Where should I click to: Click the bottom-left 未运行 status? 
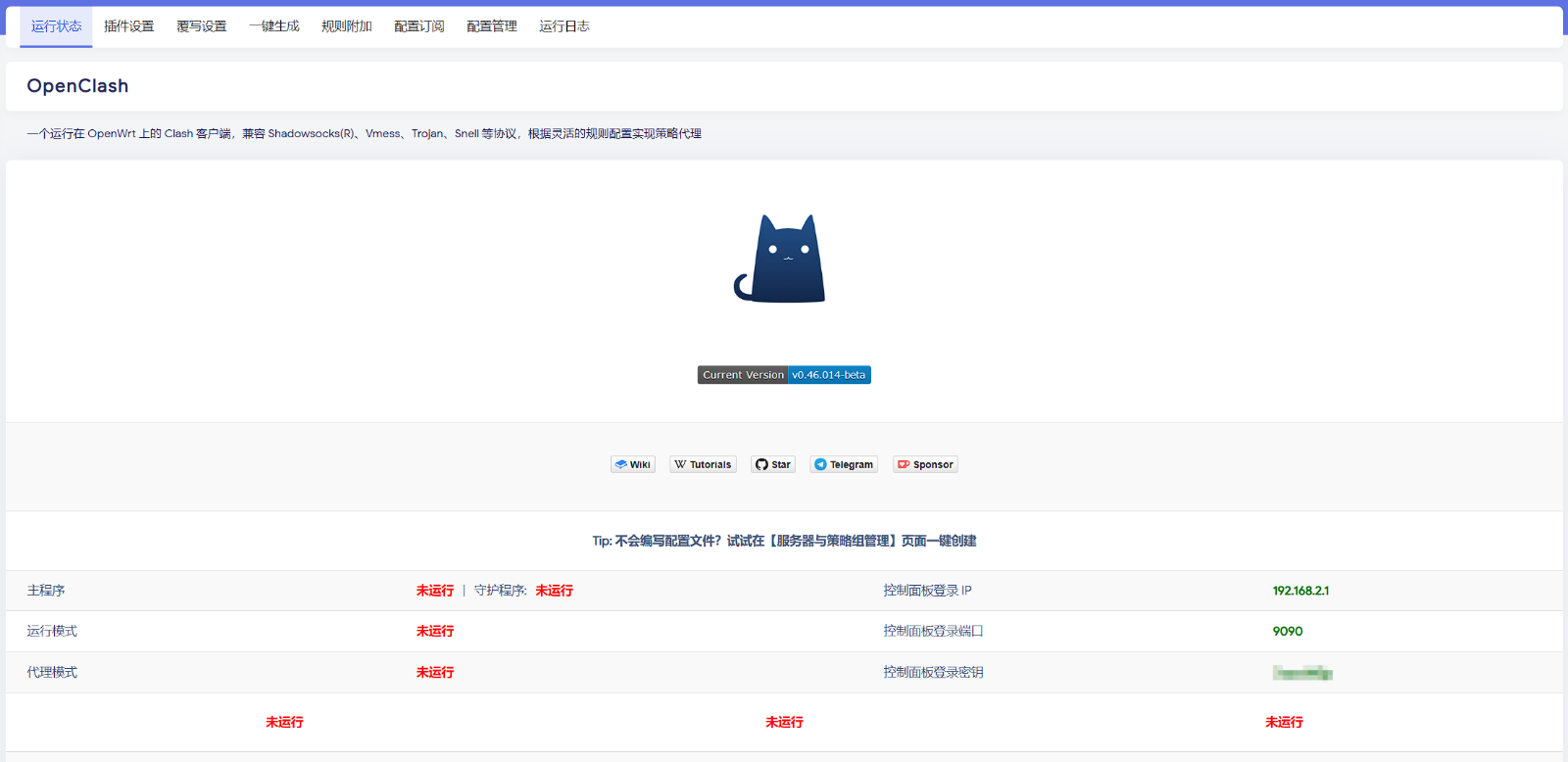coord(284,722)
